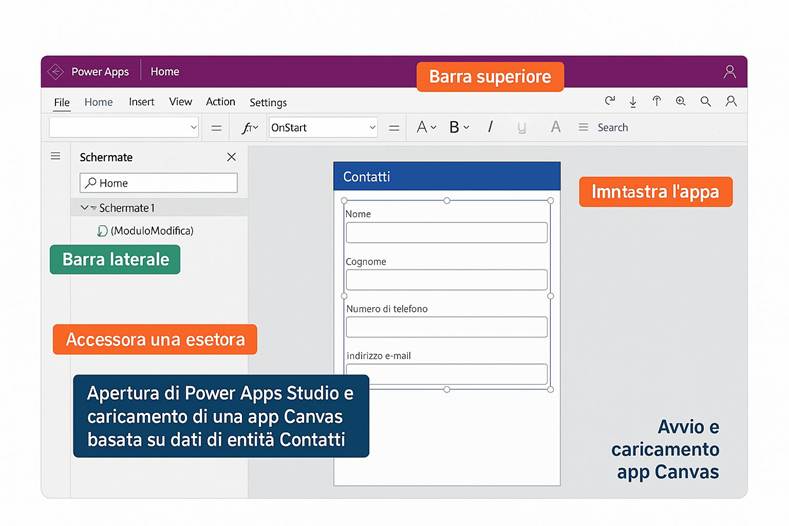Click the Schermate panel heading
This screenshot has width=789, height=526.
(x=106, y=157)
